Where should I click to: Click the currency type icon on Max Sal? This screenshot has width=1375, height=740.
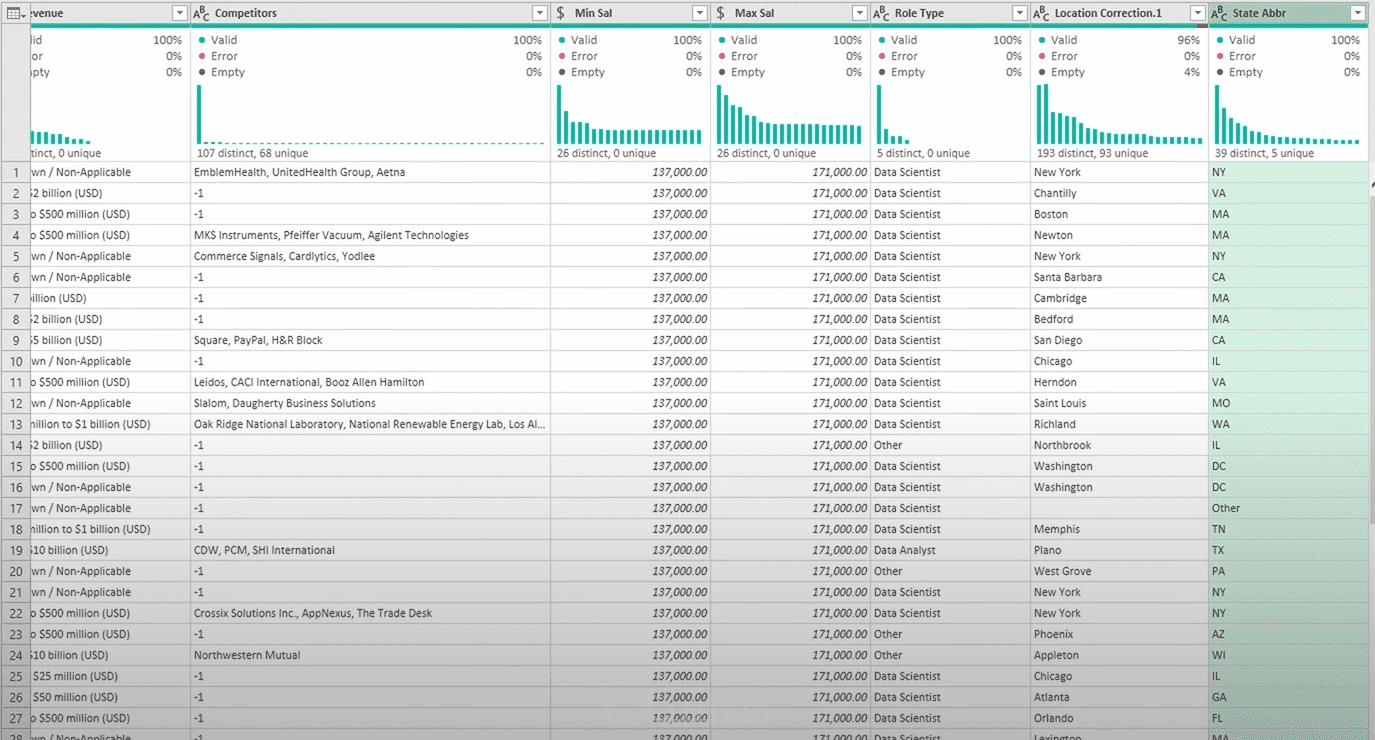[x=721, y=13]
